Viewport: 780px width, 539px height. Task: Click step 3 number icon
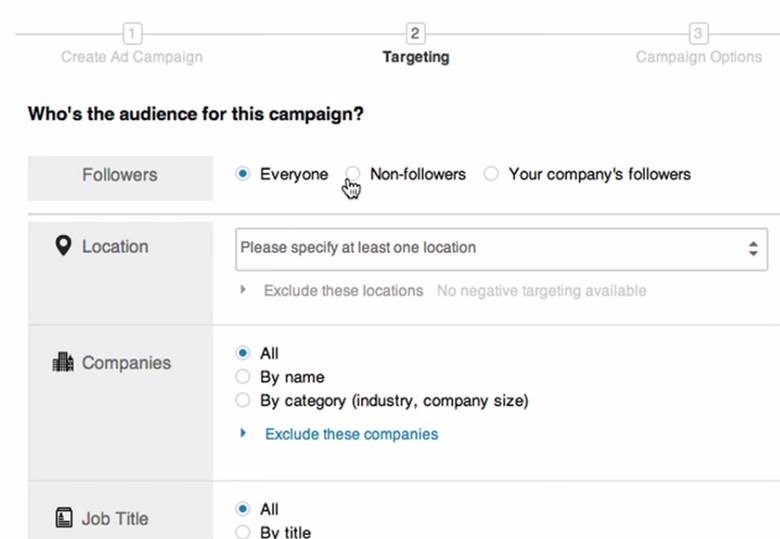(698, 33)
